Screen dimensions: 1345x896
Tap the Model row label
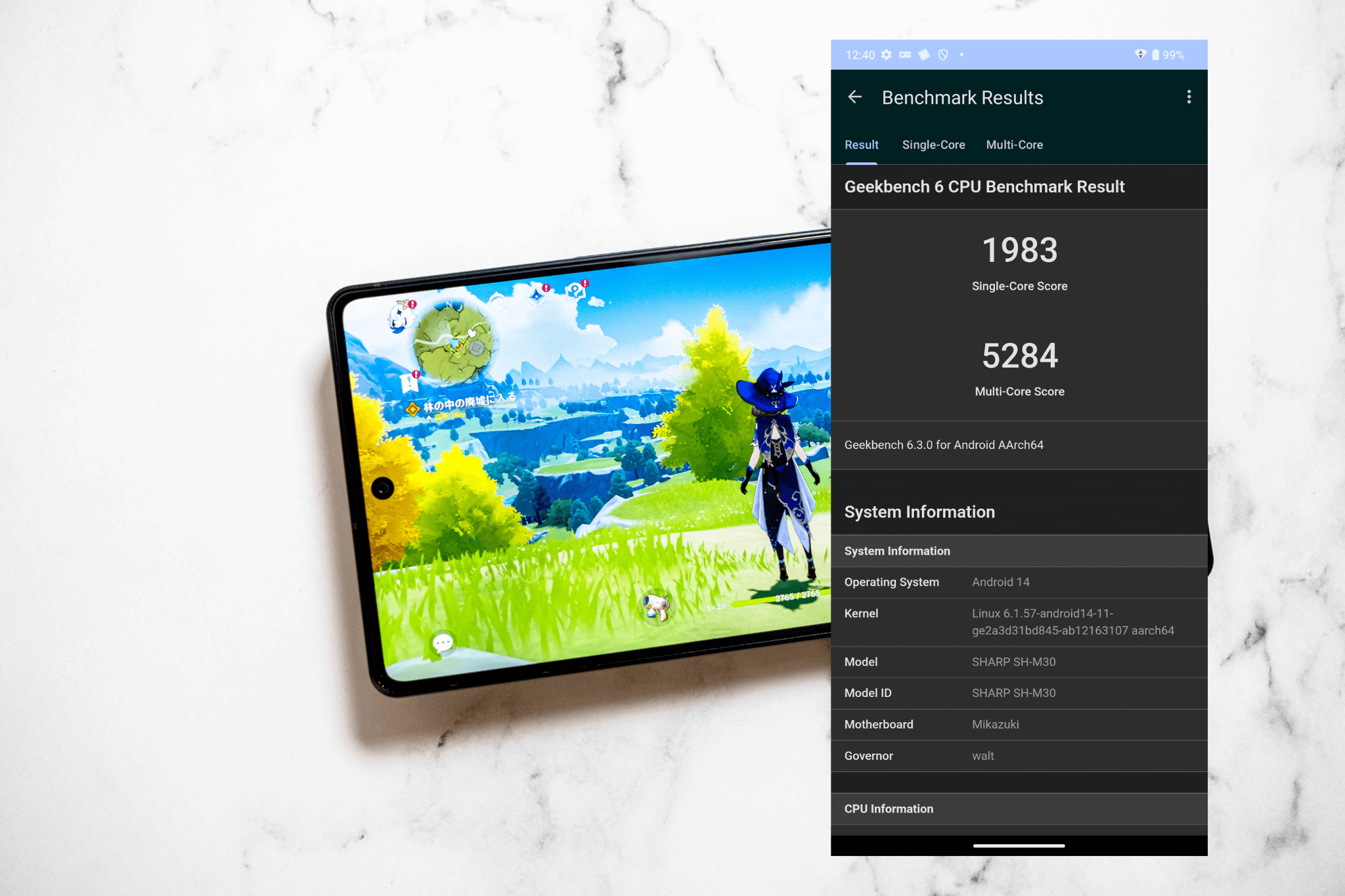click(860, 662)
